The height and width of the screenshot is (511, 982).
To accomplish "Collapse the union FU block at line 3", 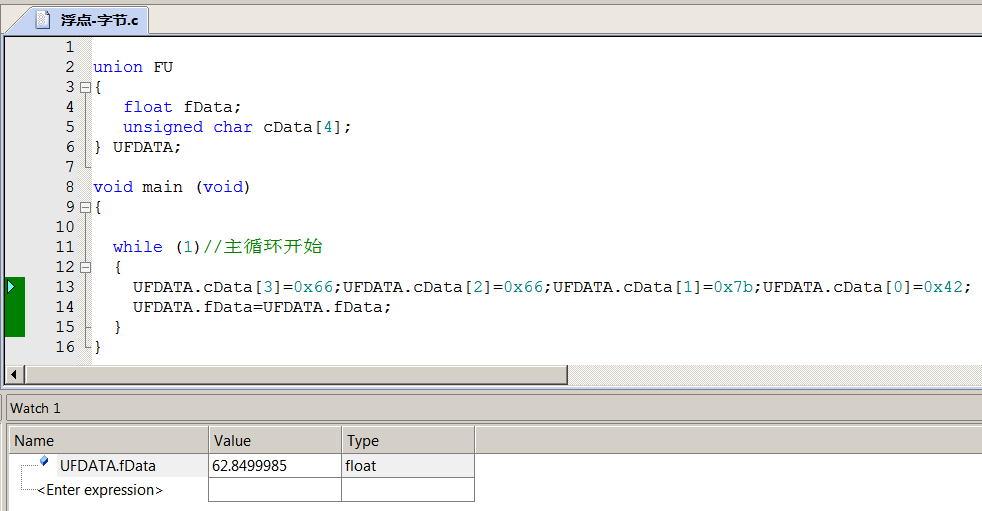I will [x=86, y=87].
